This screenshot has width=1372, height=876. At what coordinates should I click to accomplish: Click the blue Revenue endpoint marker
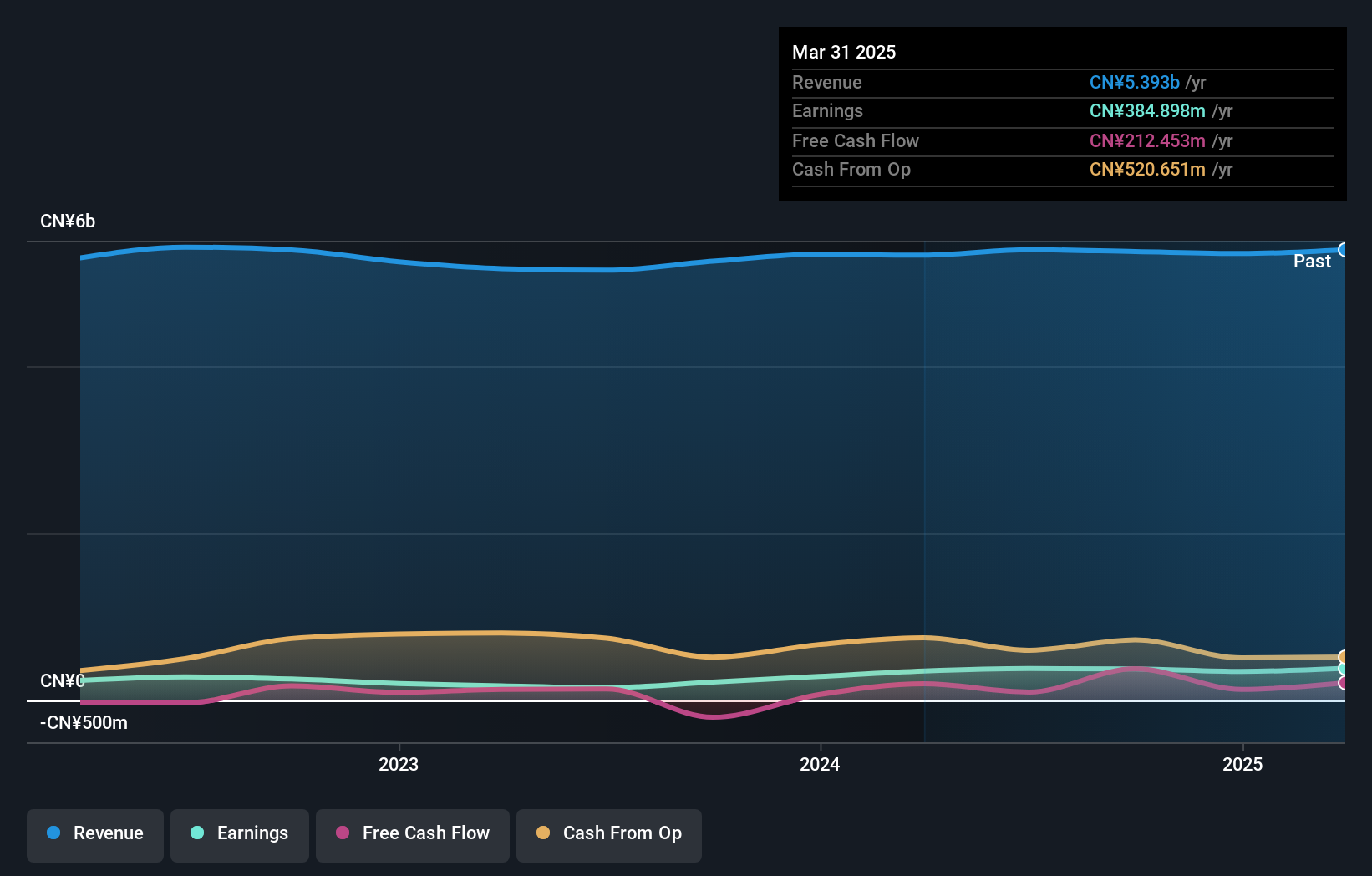[x=1344, y=250]
